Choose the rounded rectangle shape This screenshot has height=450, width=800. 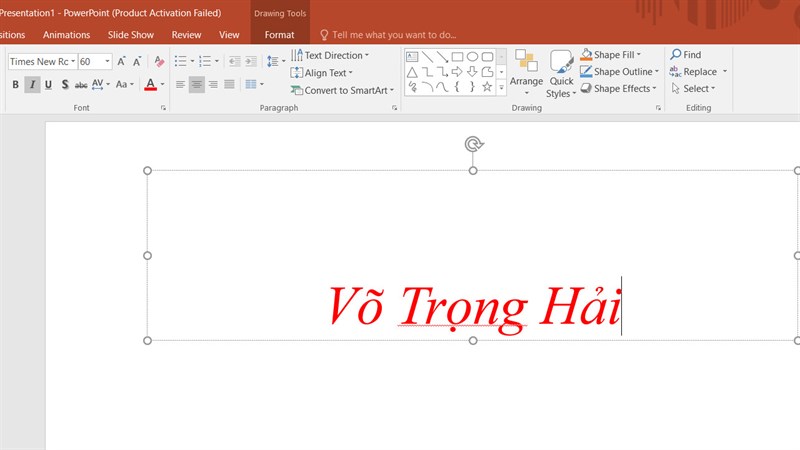(488, 57)
